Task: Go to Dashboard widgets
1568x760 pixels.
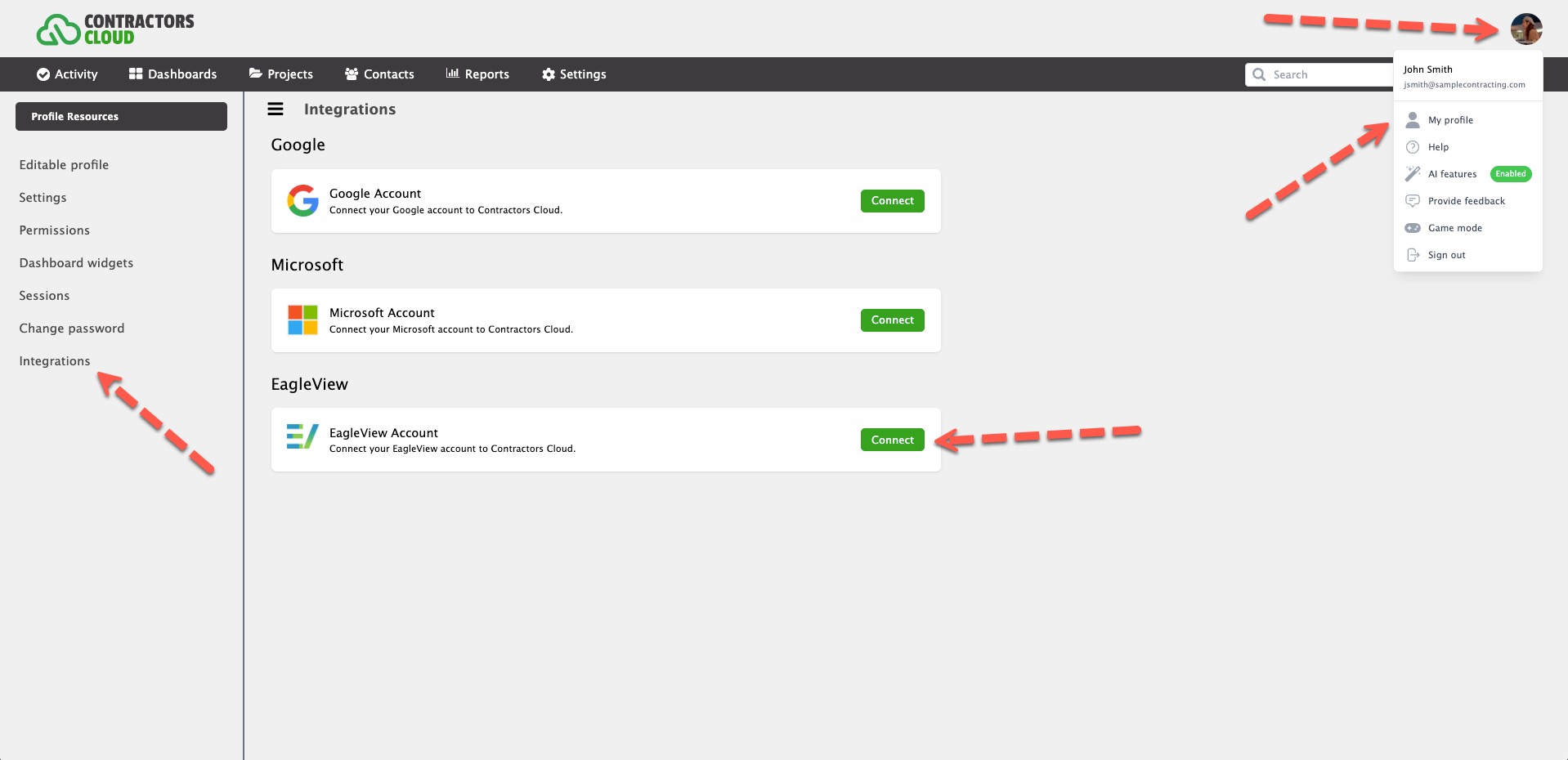Action: [x=76, y=263]
